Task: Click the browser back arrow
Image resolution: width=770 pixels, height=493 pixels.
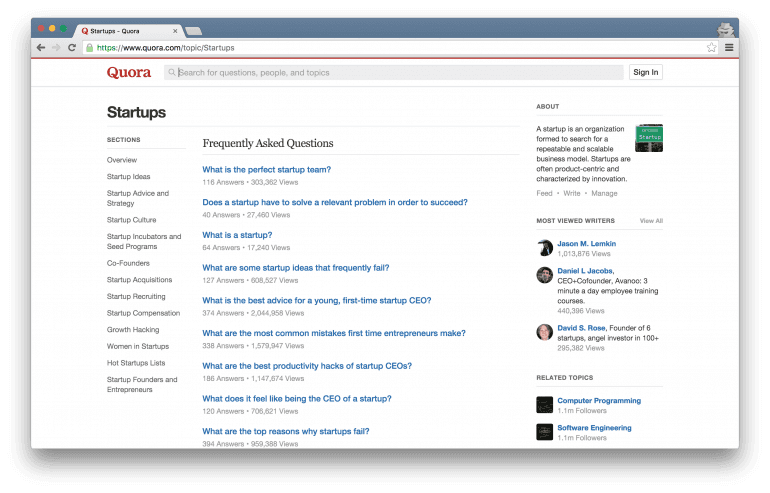Action: (41, 48)
